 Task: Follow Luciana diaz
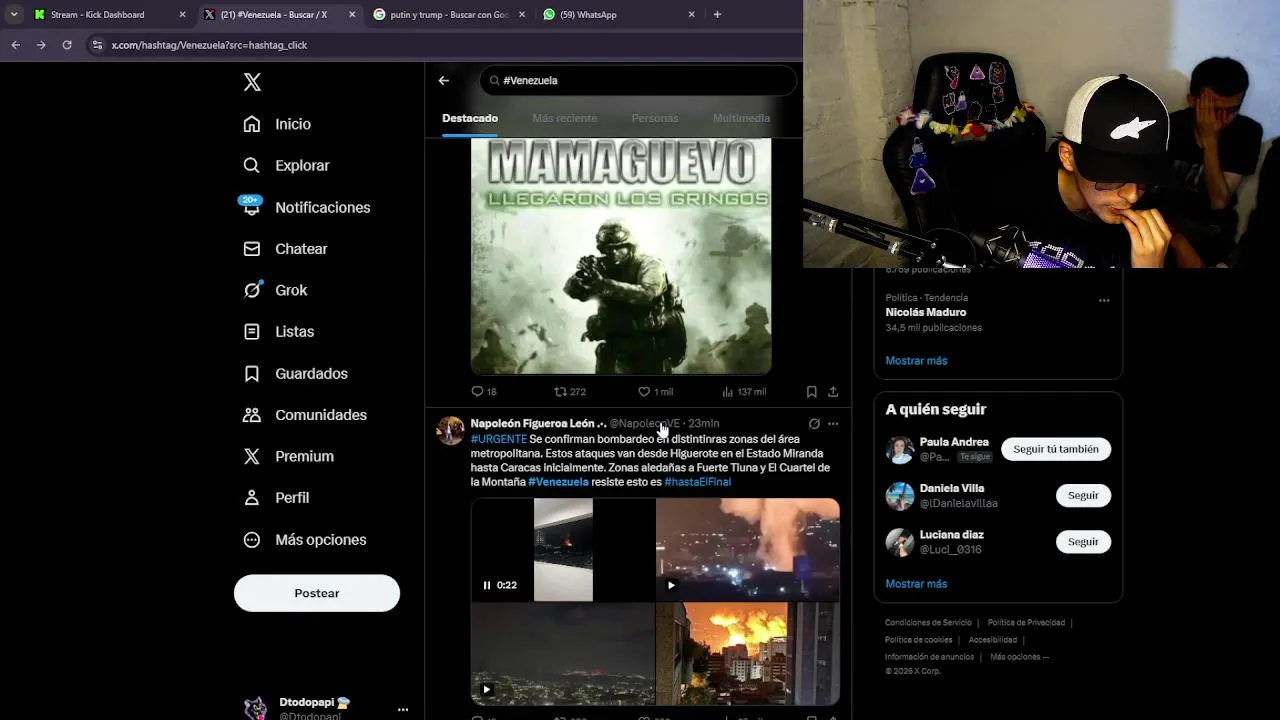tap(1083, 541)
